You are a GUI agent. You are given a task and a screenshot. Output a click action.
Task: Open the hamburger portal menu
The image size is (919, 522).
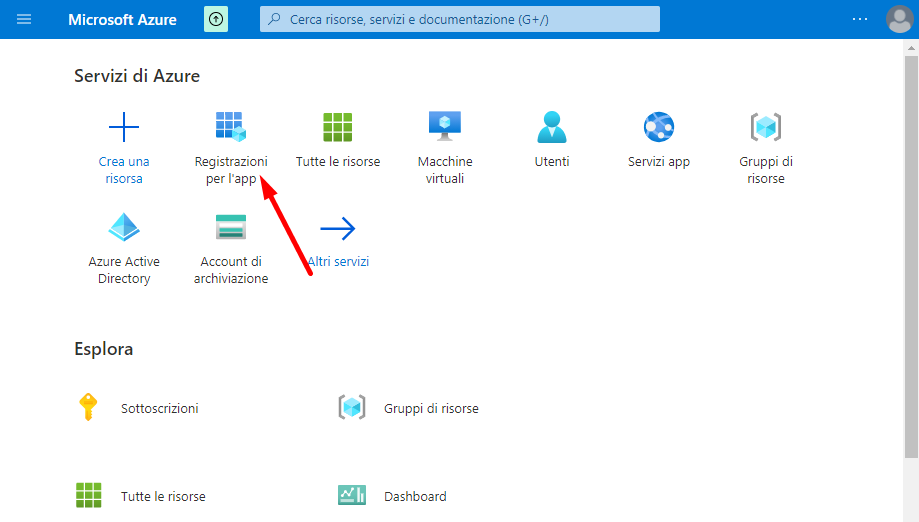24,19
